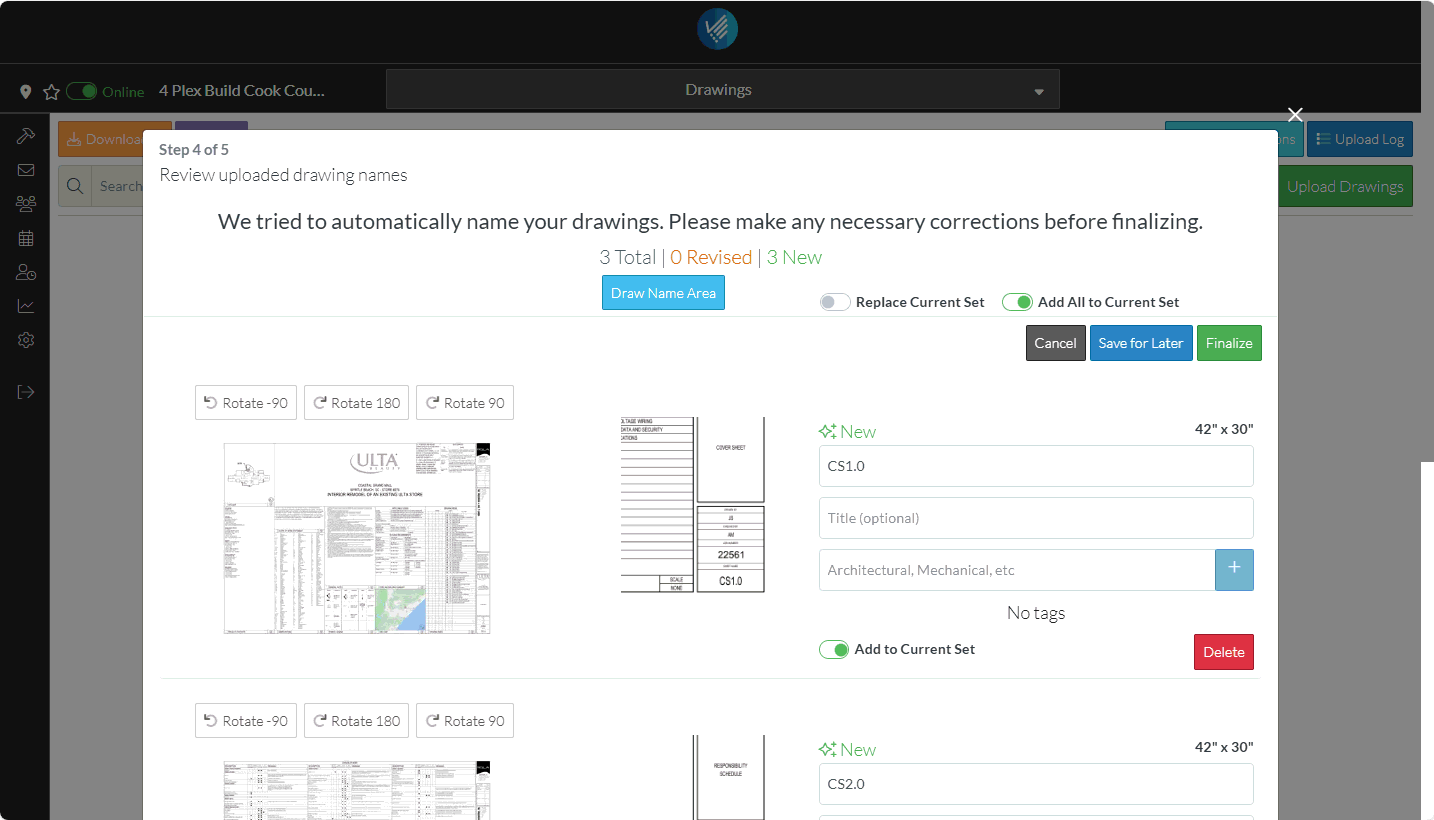Open the user clock sidebar icon
This screenshot has width=1434, height=820.
[26, 272]
